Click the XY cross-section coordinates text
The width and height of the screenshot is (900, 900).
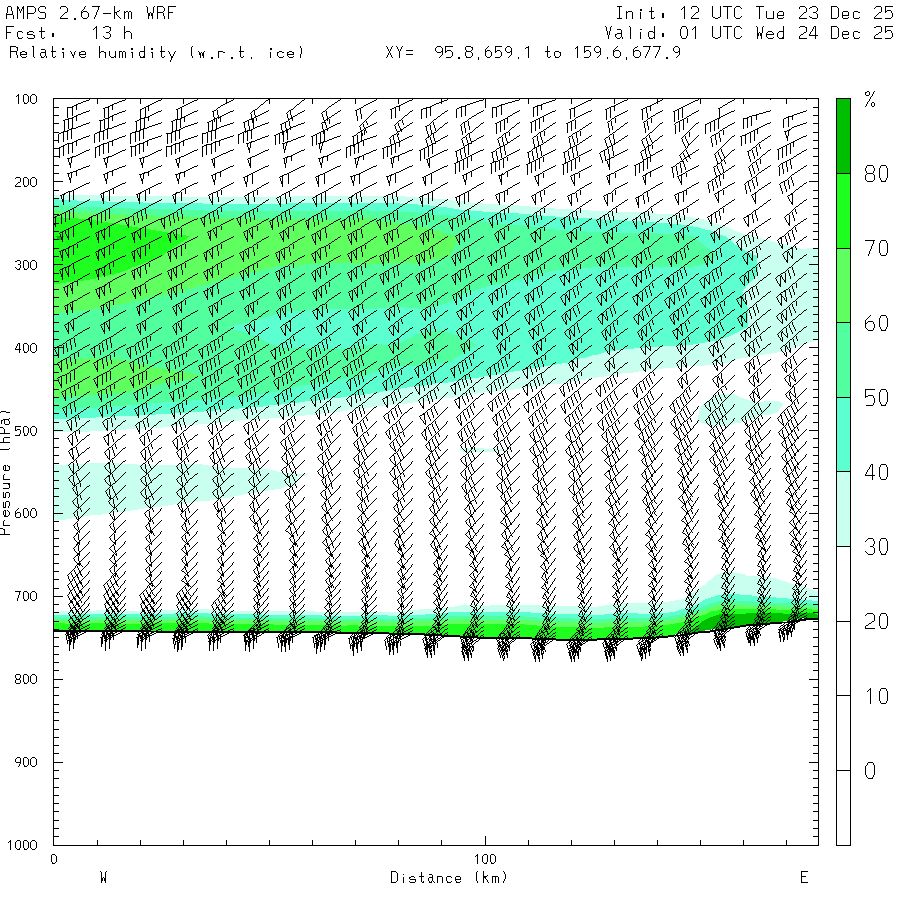[x=533, y=53]
